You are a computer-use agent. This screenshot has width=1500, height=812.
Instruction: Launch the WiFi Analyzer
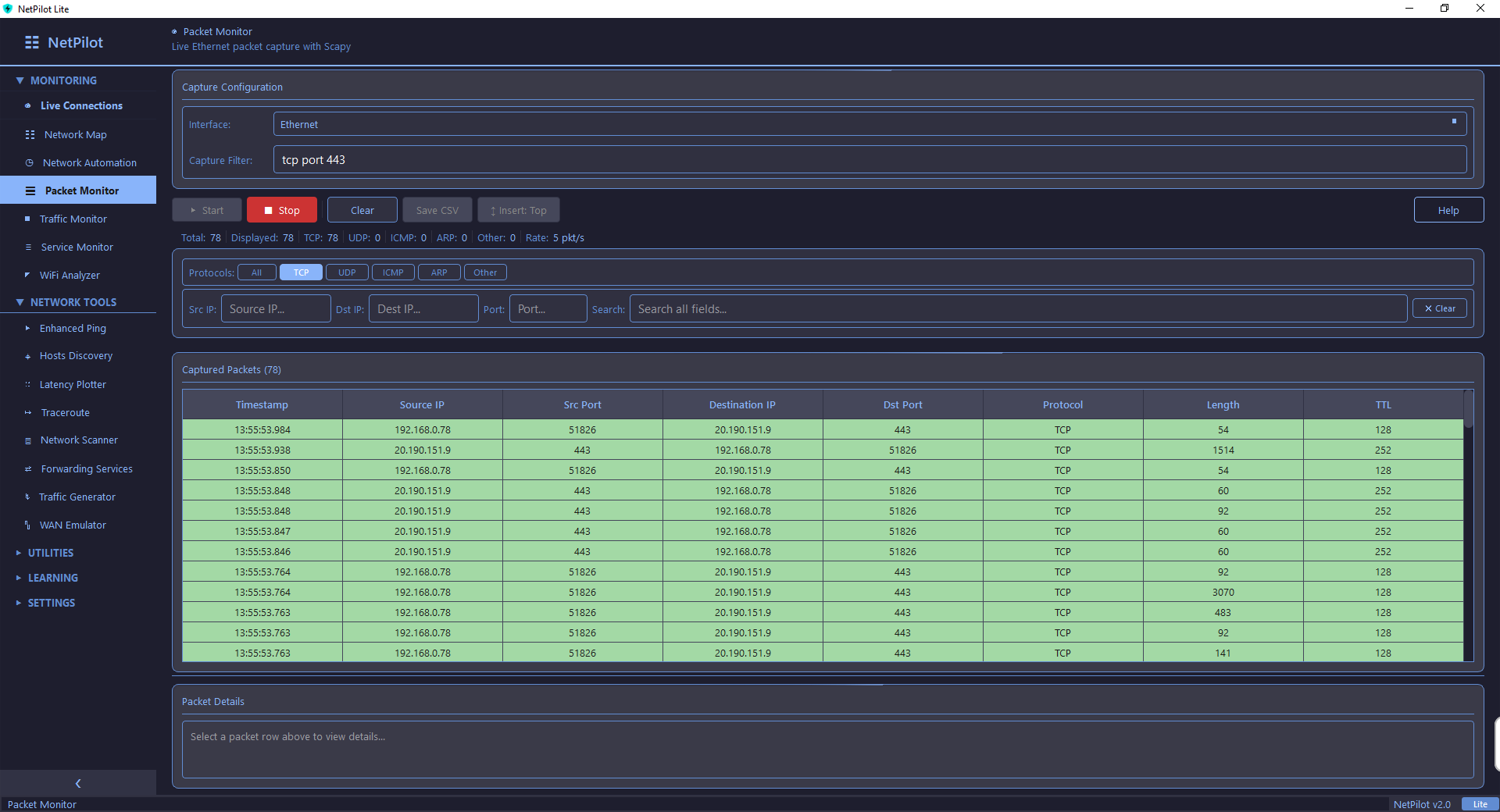pos(70,275)
